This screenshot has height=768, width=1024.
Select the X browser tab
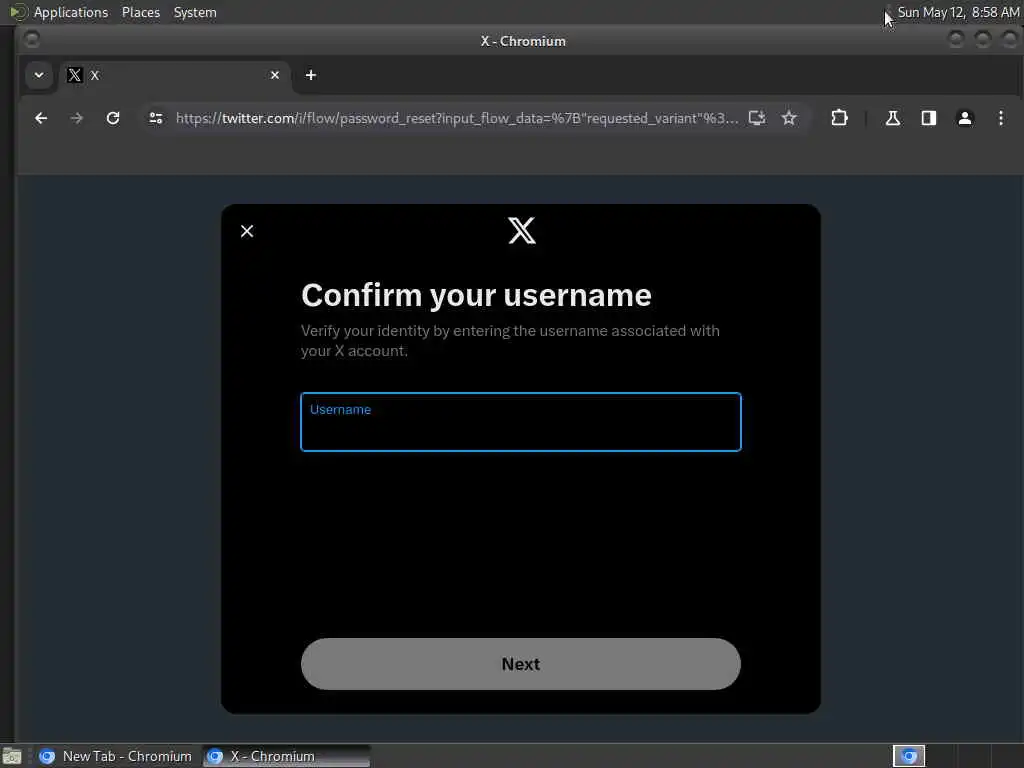(173, 75)
